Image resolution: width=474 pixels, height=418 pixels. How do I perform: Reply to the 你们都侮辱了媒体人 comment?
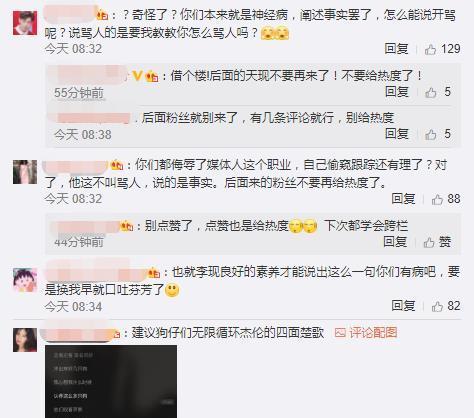403,199
